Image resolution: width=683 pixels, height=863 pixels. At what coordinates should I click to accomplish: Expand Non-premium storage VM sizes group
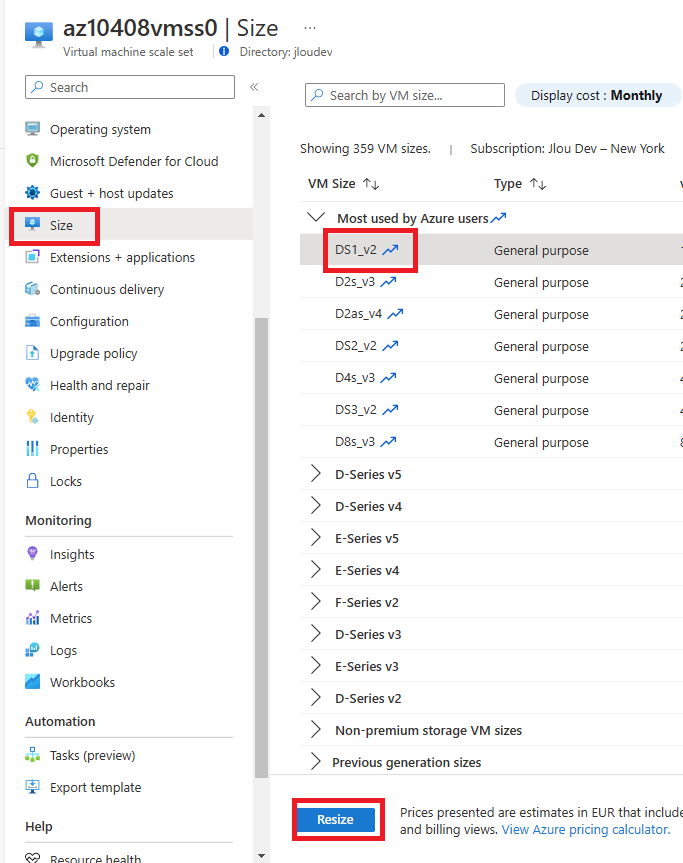[315, 729]
